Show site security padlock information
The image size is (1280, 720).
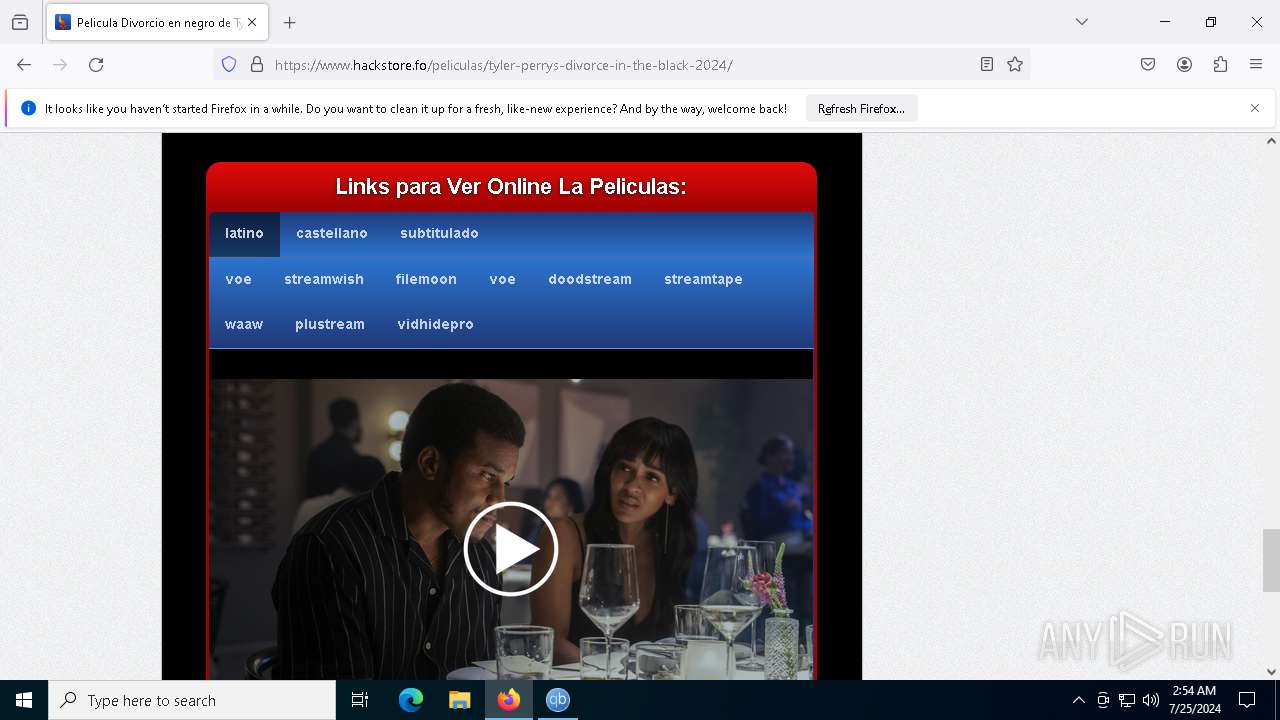tap(257, 65)
